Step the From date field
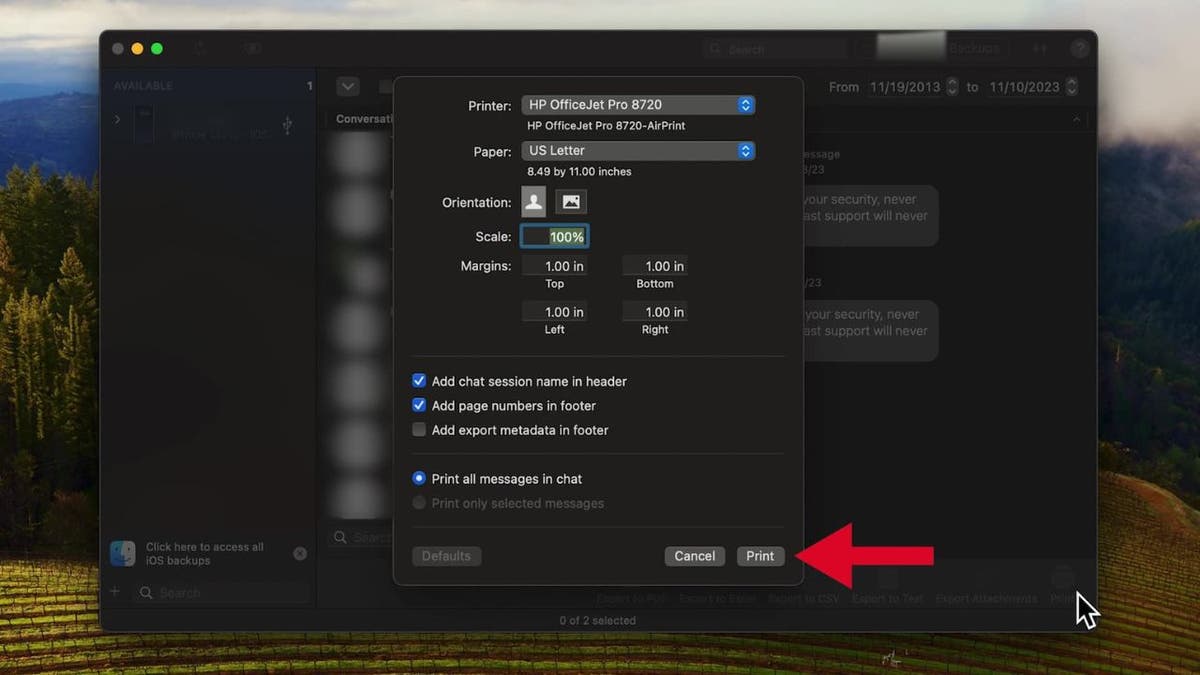1200x675 pixels. 952,87
